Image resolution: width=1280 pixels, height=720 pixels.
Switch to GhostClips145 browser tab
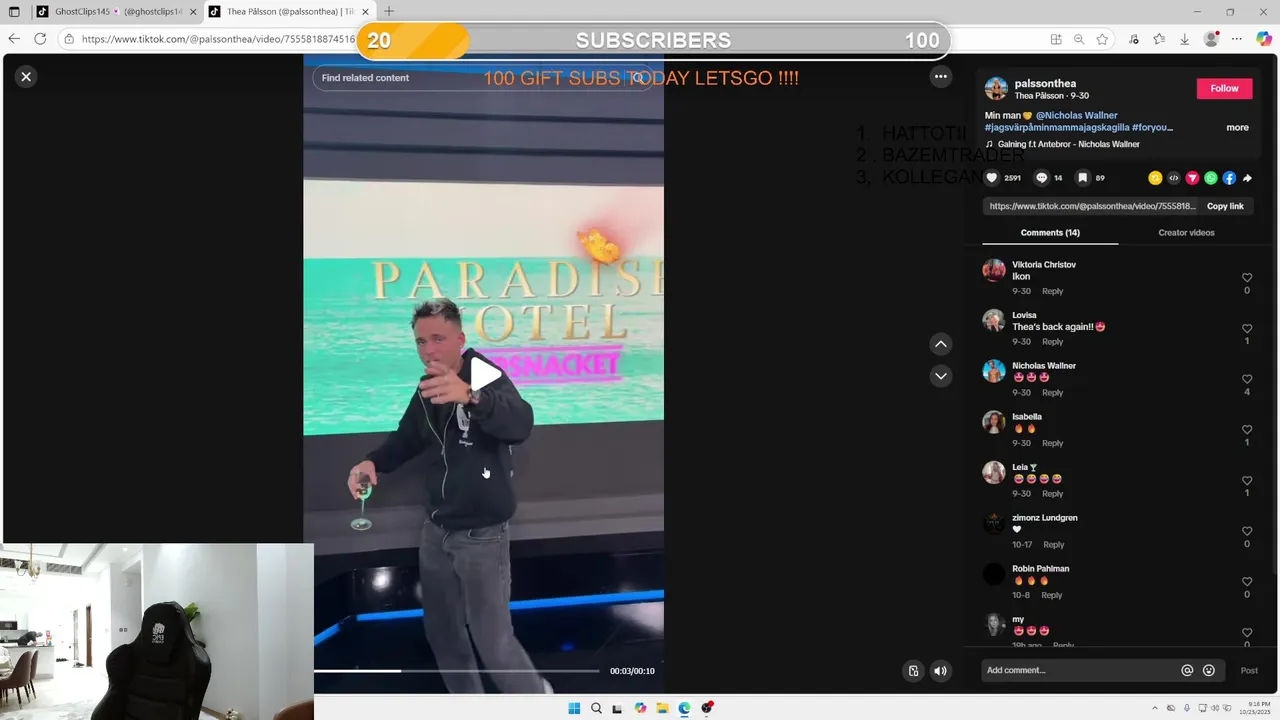116,12
